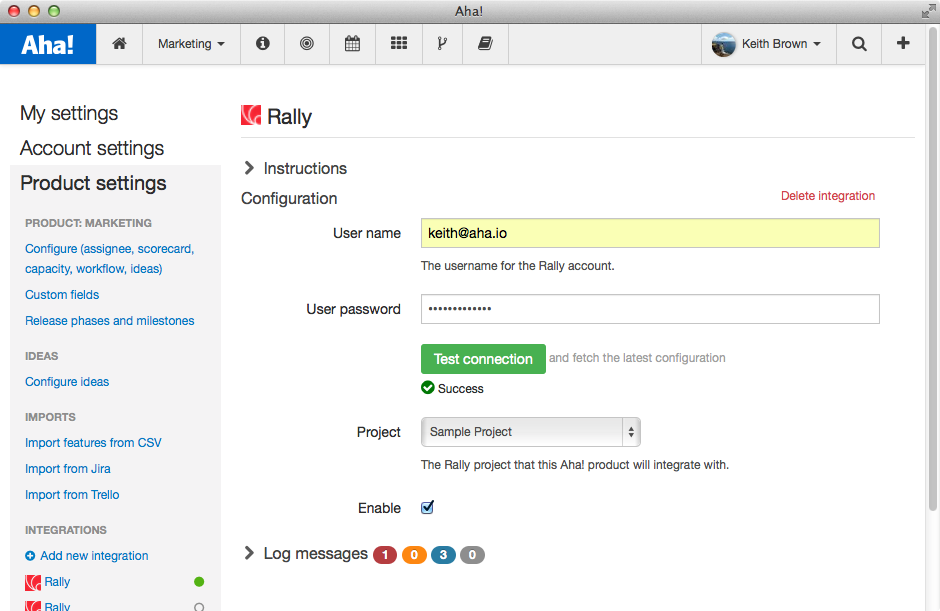Click the Delete integration link
This screenshot has width=940, height=611.
click(828, 195)
